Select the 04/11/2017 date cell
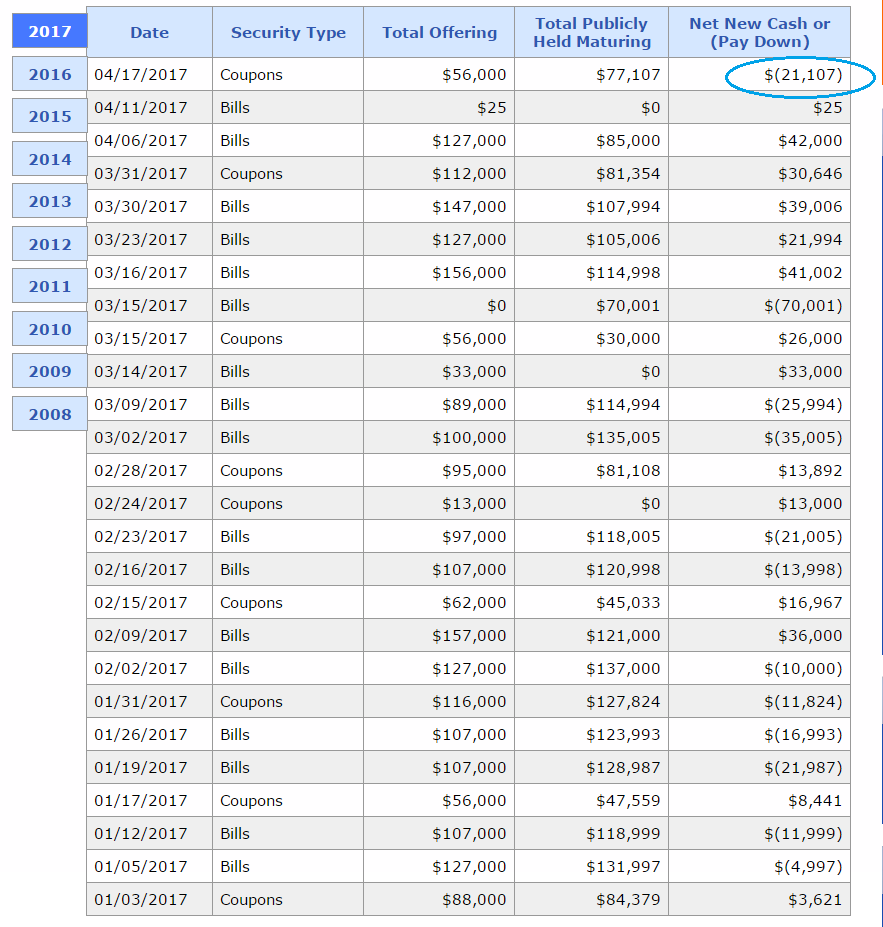Screen dimensions: 883x927 pos(150,108)
